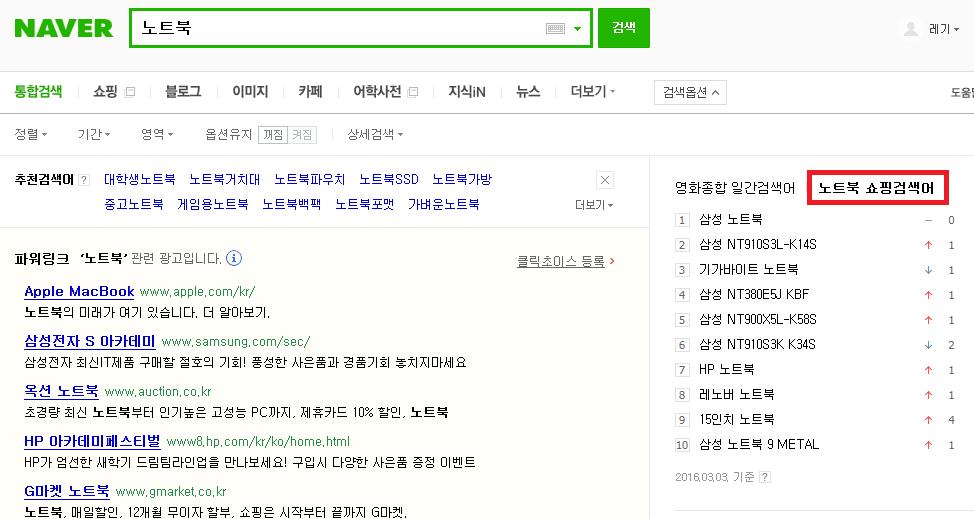Screen dimensions: 974x519
Task: Expand the 더보기 tab menu
Action: click(x=593, y=91)
